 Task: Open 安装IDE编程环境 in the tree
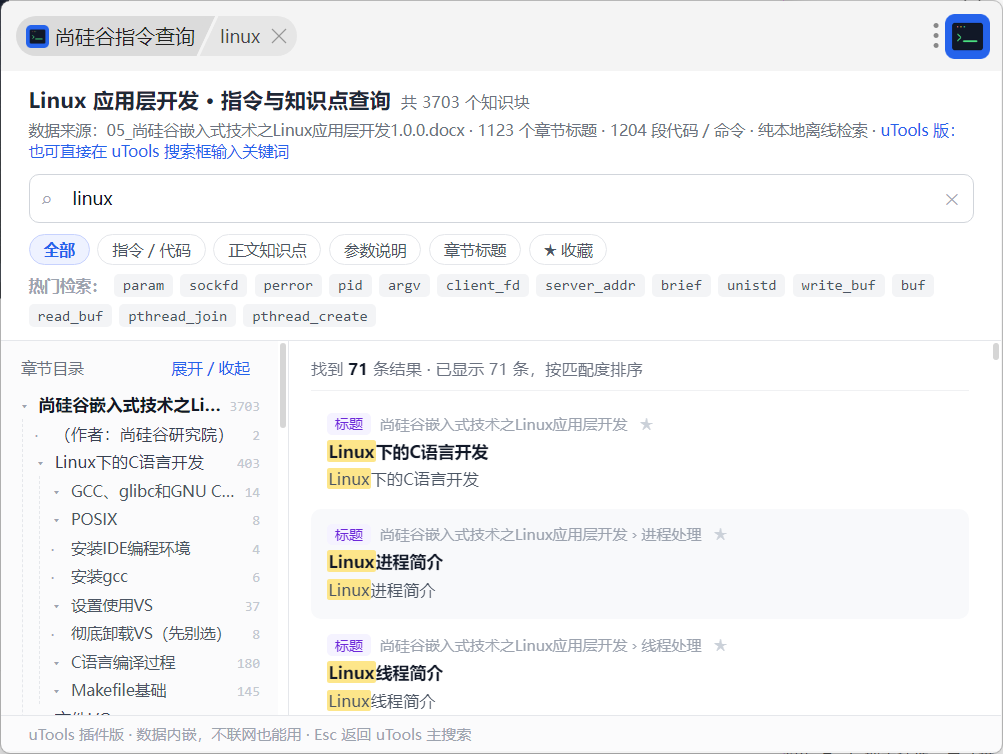[131, 549]
